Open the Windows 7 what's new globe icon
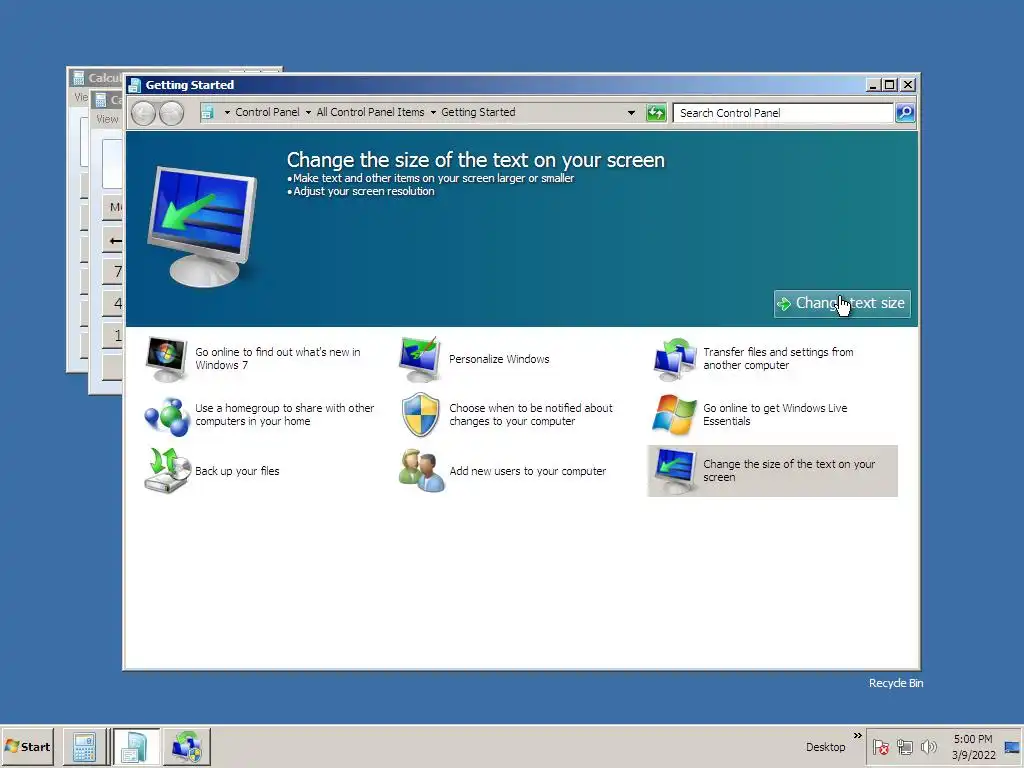This screenshot has height=768, width=1024. pos(166,359)
